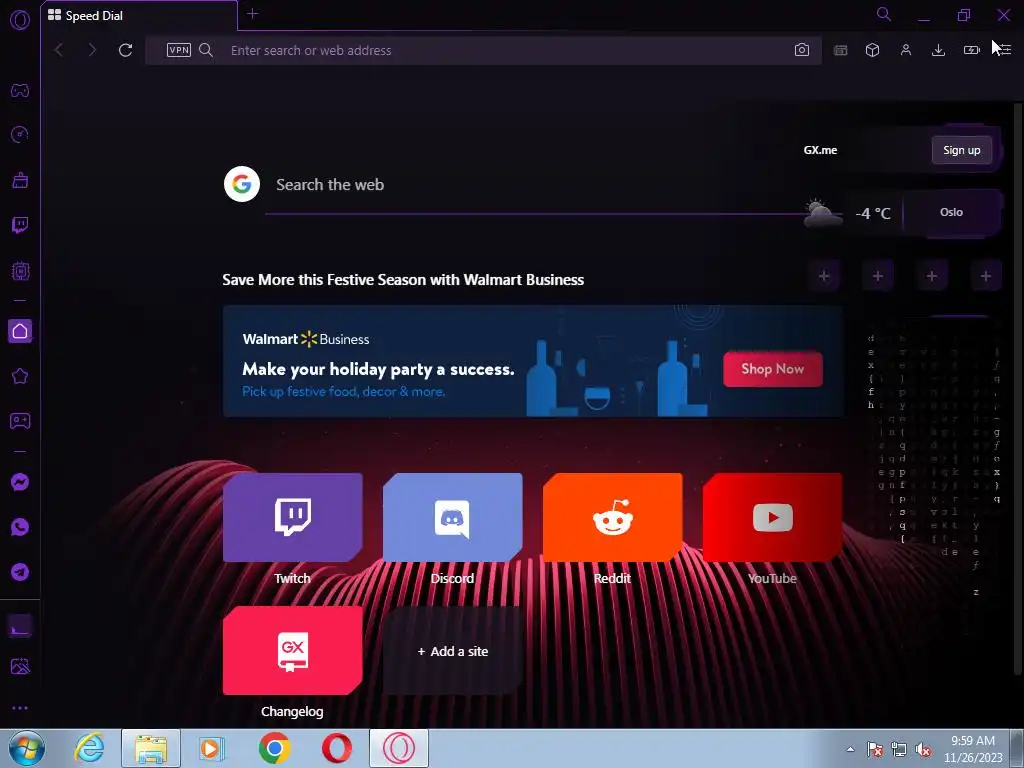Open the profile account icon
The height and width of the screenshot is (768, 1024).
[x=906, y=50]
